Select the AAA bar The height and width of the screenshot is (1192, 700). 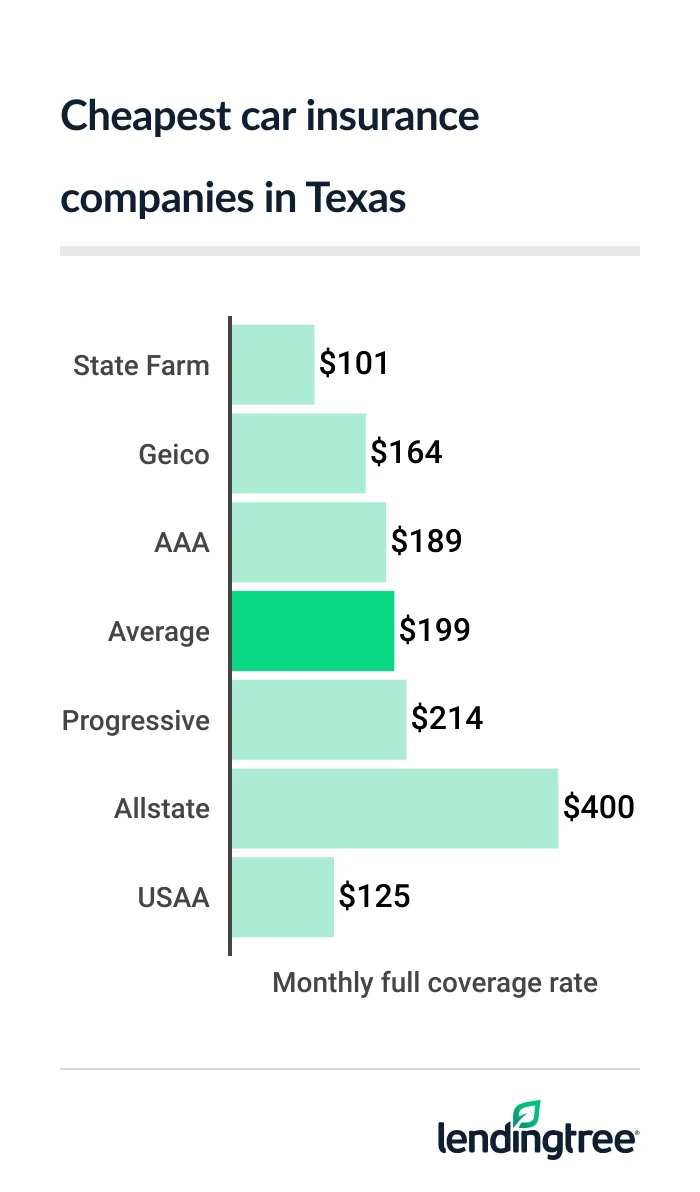(308, 542)
